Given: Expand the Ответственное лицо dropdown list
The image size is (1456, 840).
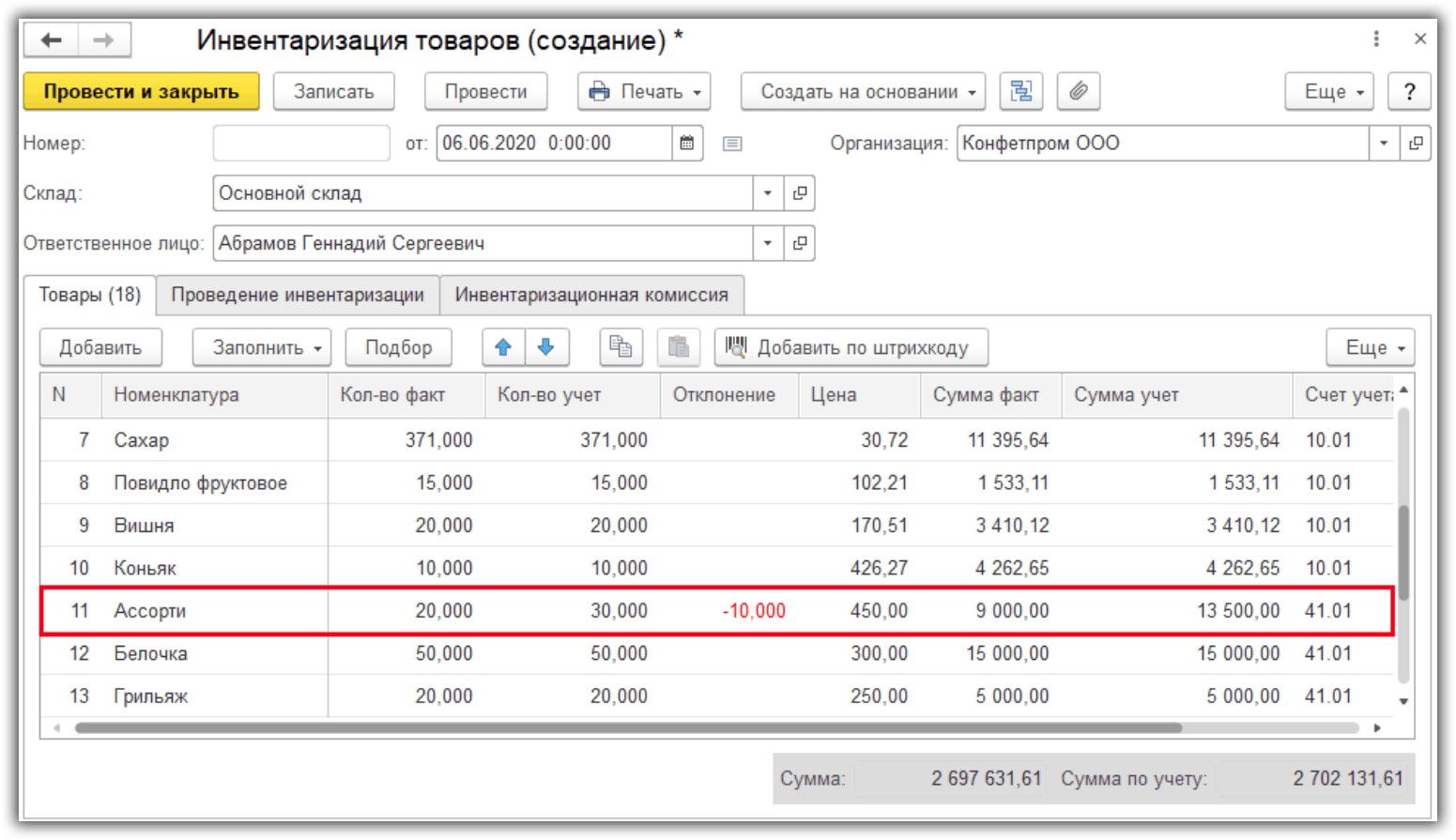Looking at the screenshot, I should point(768,243).
